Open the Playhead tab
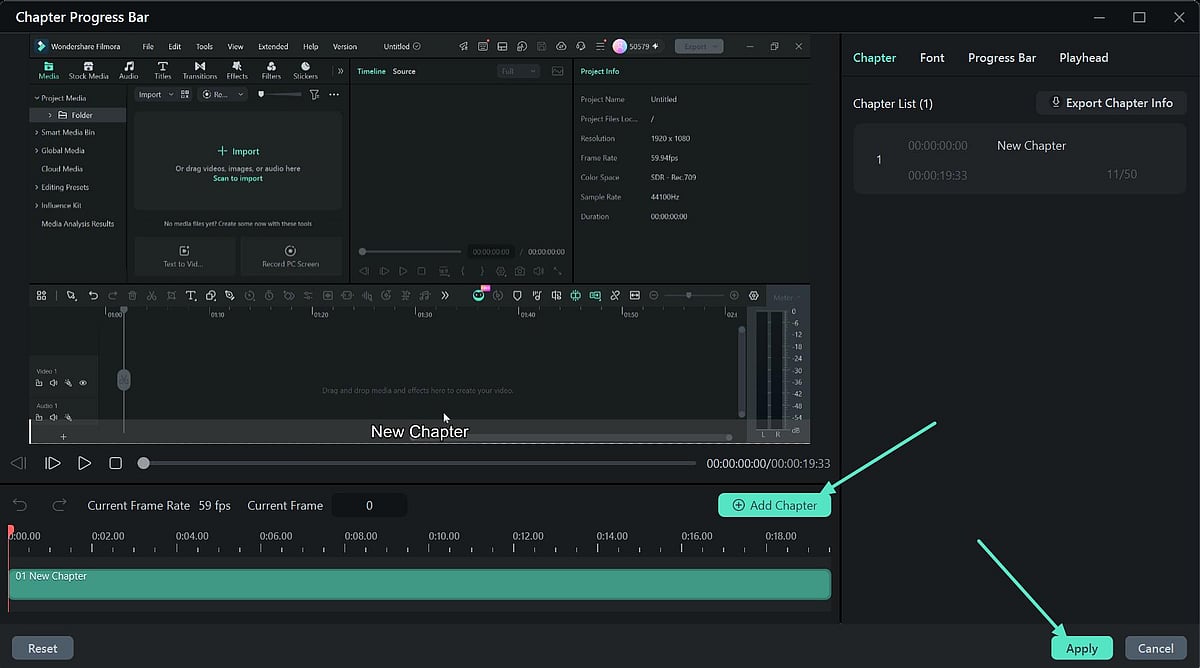The height and width of the screenshot is (668, 1200). coord(1084,58)
